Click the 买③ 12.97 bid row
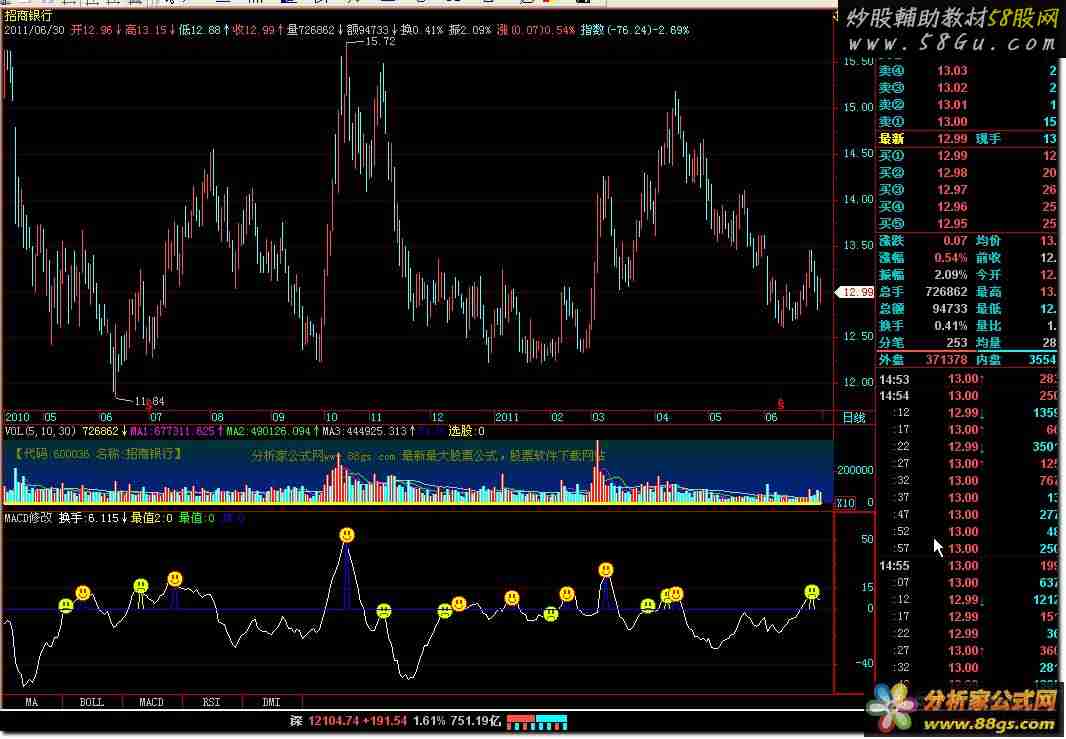The width and height of the screenshot is (1066, 739). [969, 190]
